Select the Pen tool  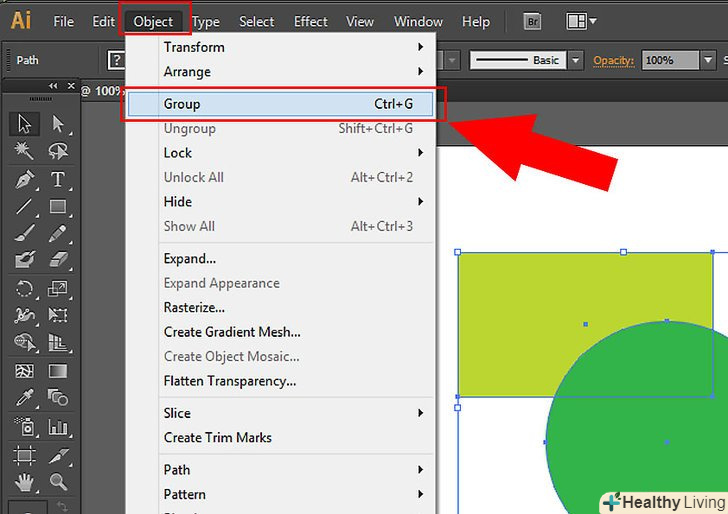[24, 179]
